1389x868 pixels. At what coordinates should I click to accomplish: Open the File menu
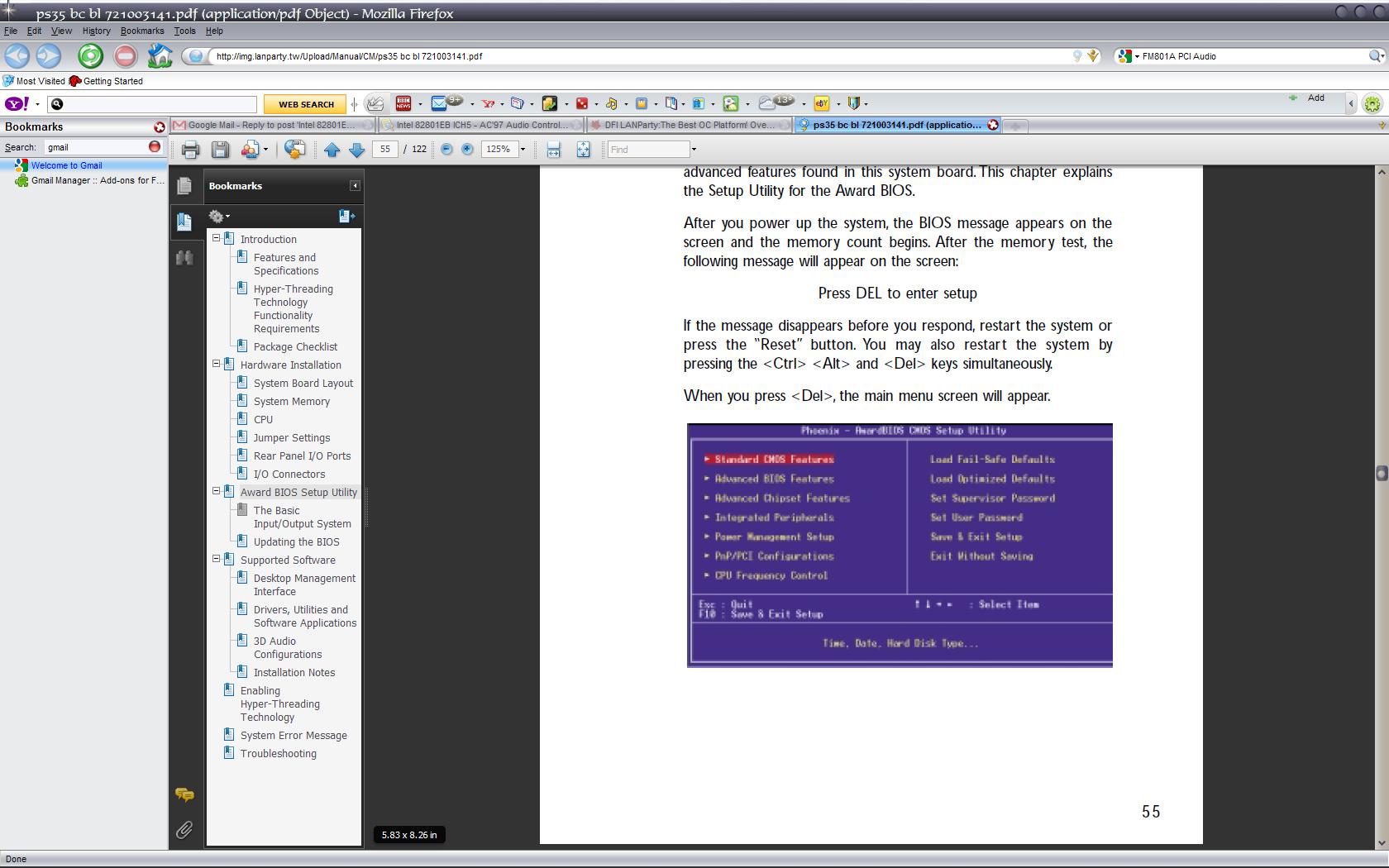[11, 31]
